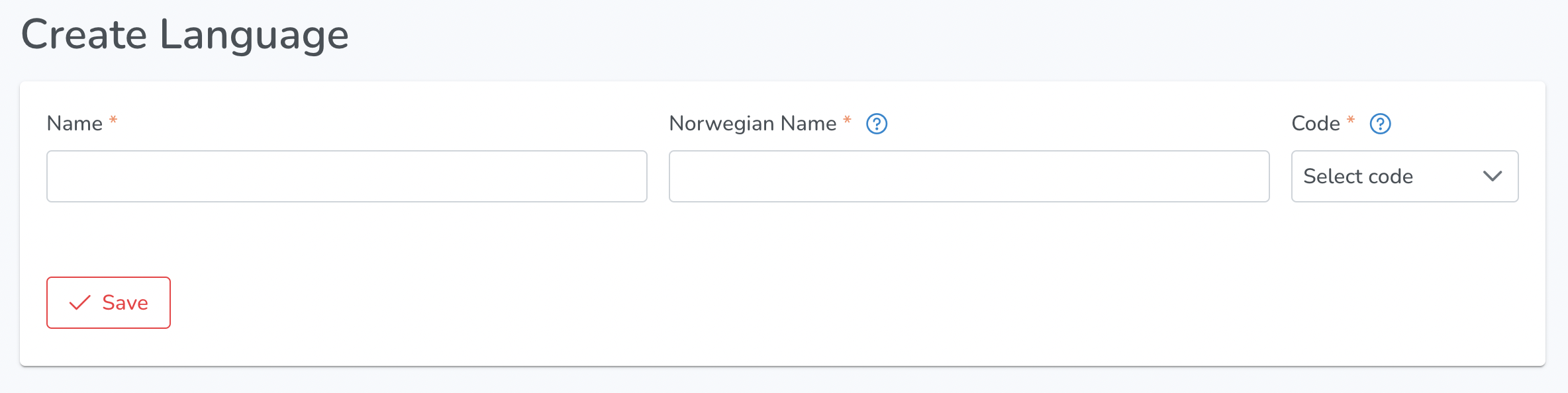Click the 'Select code' placeholder text
This screenshot has height=393, width=1568.
(x=1358, y=176)
